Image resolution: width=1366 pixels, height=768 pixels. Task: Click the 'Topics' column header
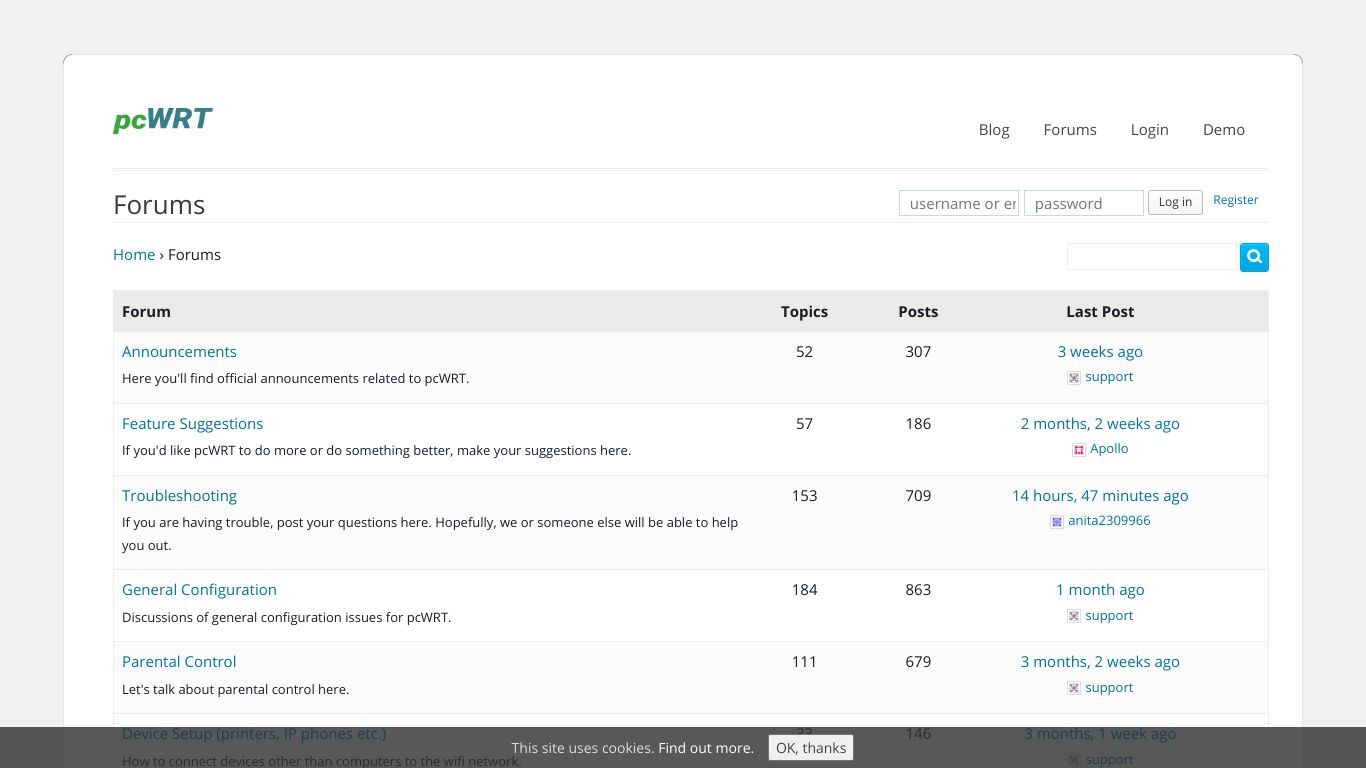tap(804, 312)
